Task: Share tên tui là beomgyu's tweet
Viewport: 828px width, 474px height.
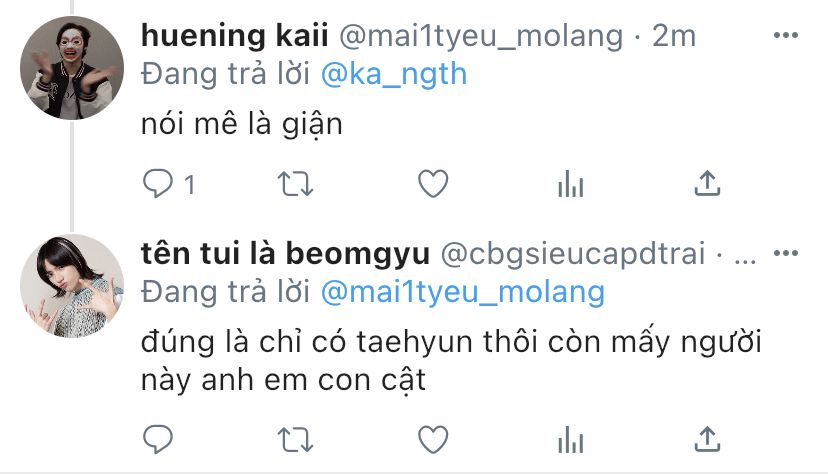Action: (x=707, y=440)
